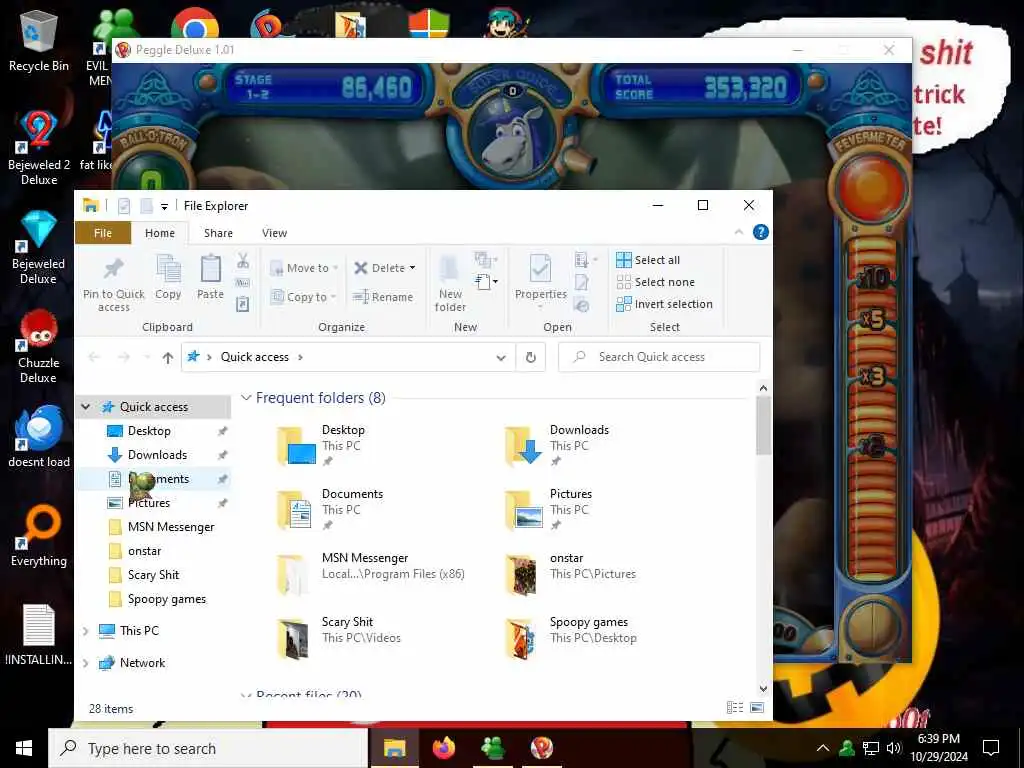Click the Paste shortcut icon in Clipboard

tap(242, 304)
